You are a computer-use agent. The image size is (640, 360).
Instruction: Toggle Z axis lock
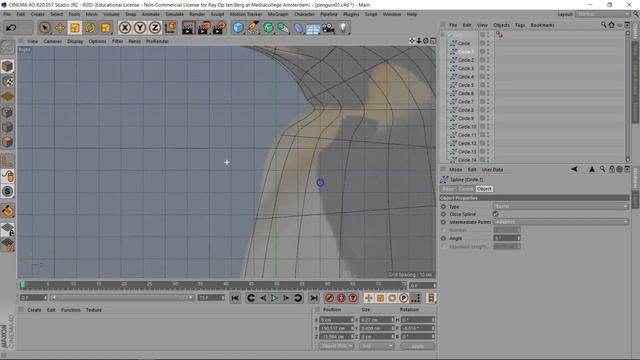coord(155,28)
